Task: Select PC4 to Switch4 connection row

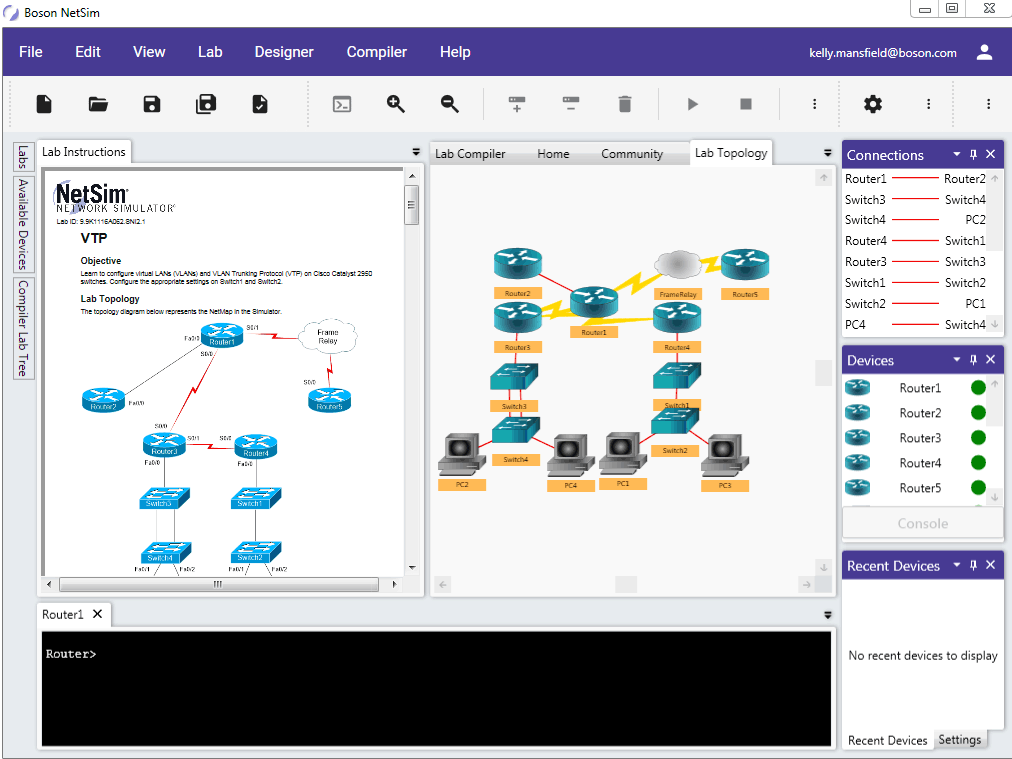Action: click(915, 325)
